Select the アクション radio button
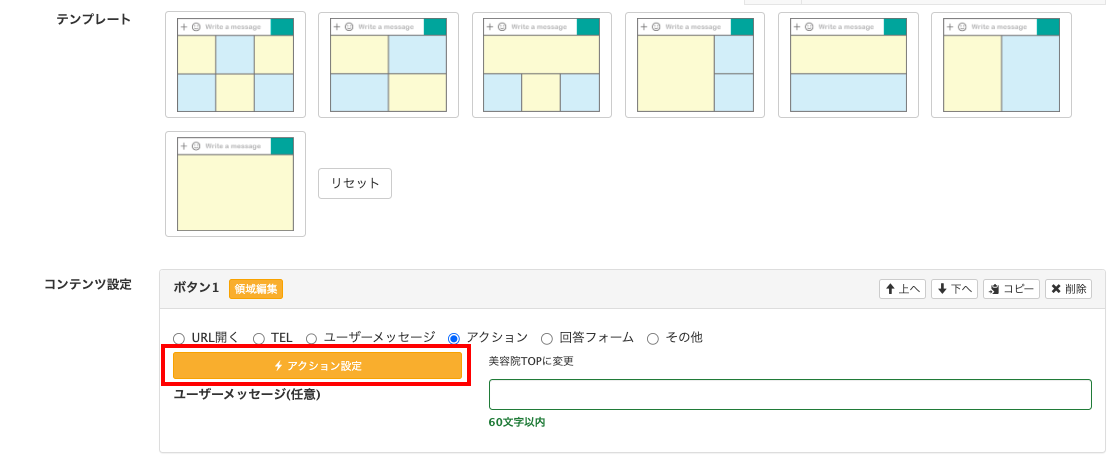Image resolution: width=1112 pixels, height=459 pixels. 454,338
